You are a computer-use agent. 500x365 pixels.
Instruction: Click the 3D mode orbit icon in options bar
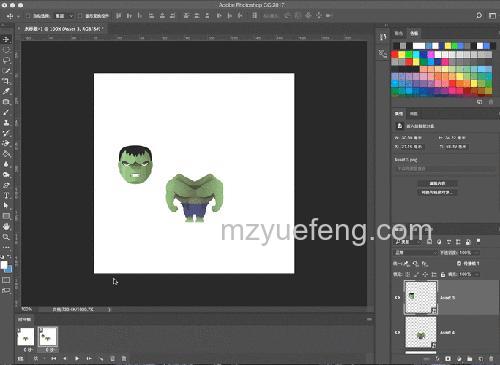287,16
